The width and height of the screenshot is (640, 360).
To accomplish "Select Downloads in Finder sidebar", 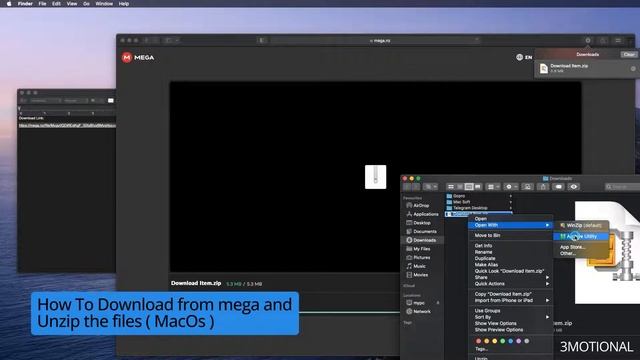I will click(423, 240).
